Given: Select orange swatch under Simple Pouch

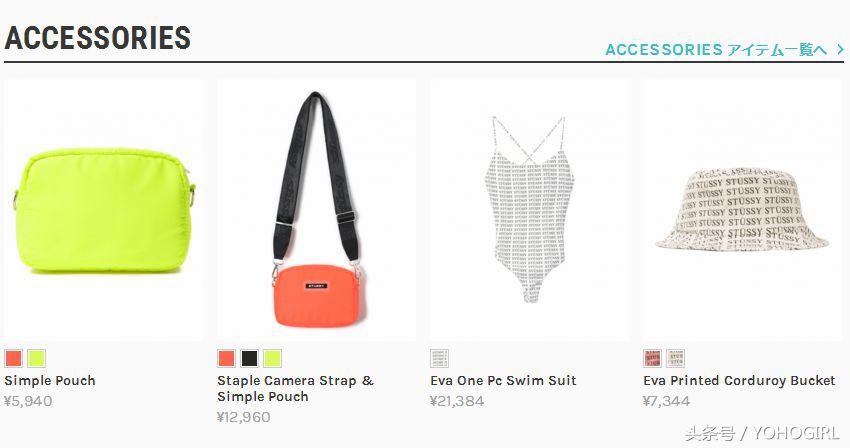Looking at the screenshot, I should pos(14,358).
